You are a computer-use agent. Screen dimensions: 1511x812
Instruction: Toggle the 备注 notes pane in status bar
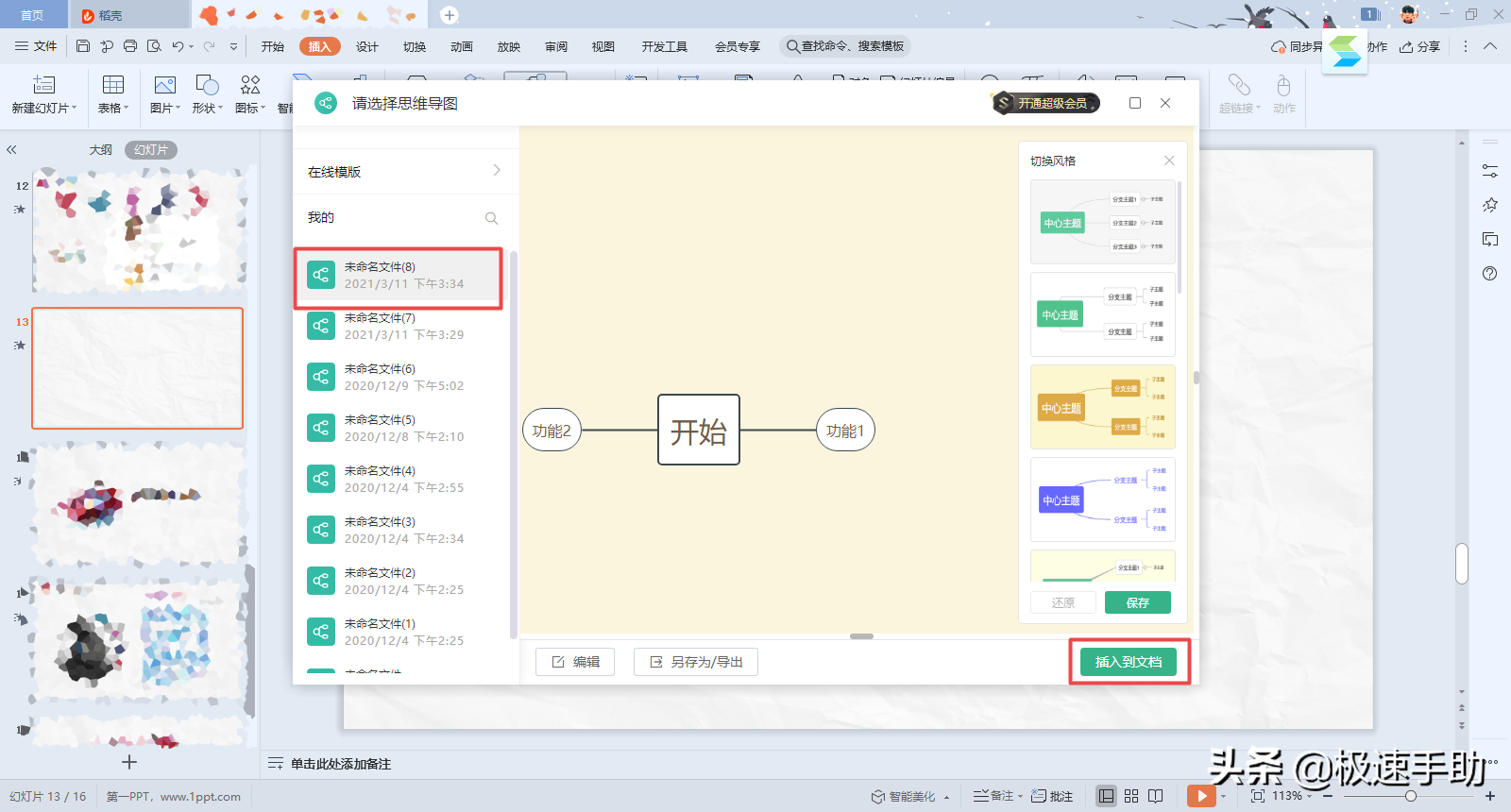pos(993,796)
